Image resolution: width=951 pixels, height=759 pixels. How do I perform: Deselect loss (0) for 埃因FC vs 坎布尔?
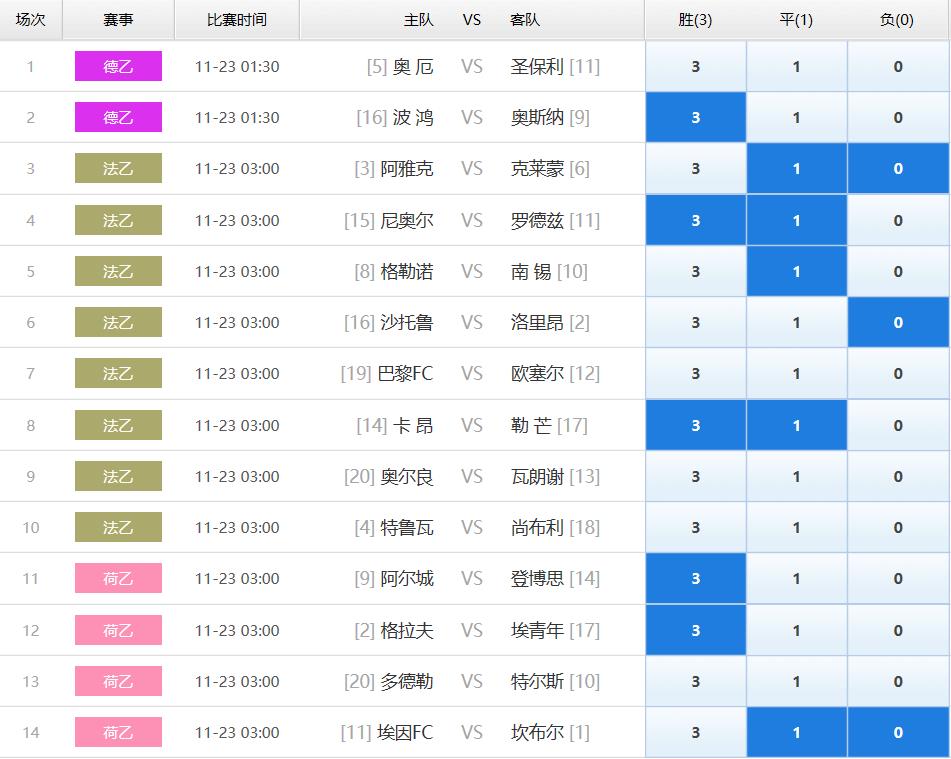(898, 732)
